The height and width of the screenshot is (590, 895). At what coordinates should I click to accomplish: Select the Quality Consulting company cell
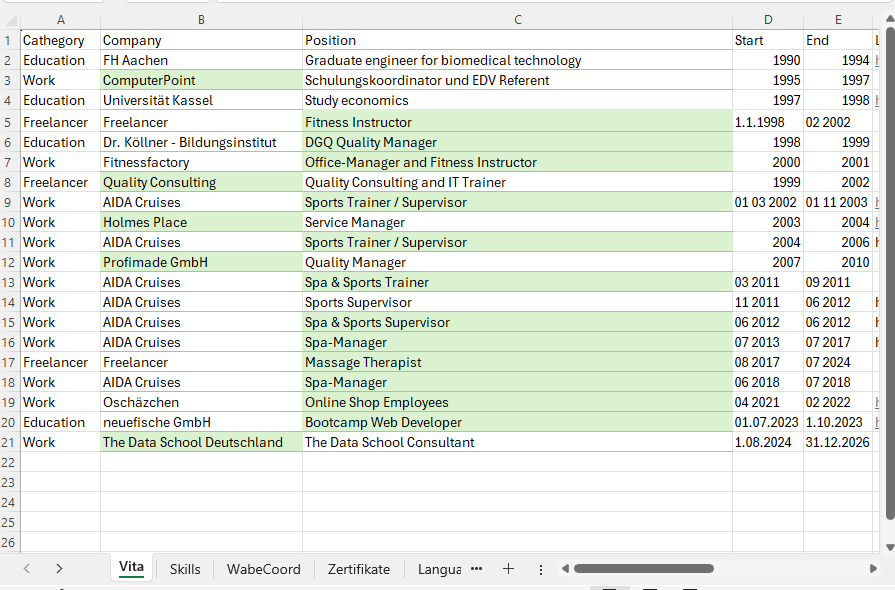pos(201,183)
